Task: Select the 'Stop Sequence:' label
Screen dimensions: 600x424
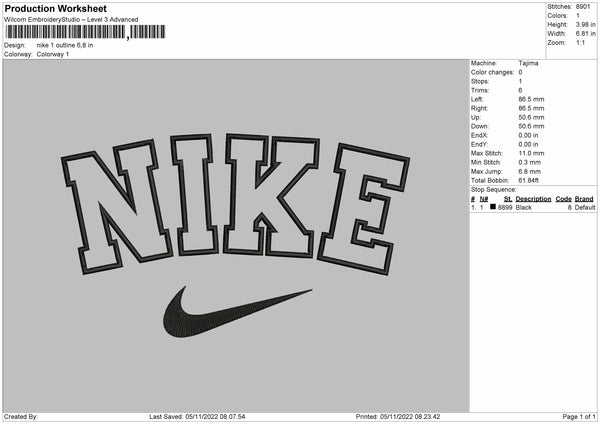Action: pos(494,190)
